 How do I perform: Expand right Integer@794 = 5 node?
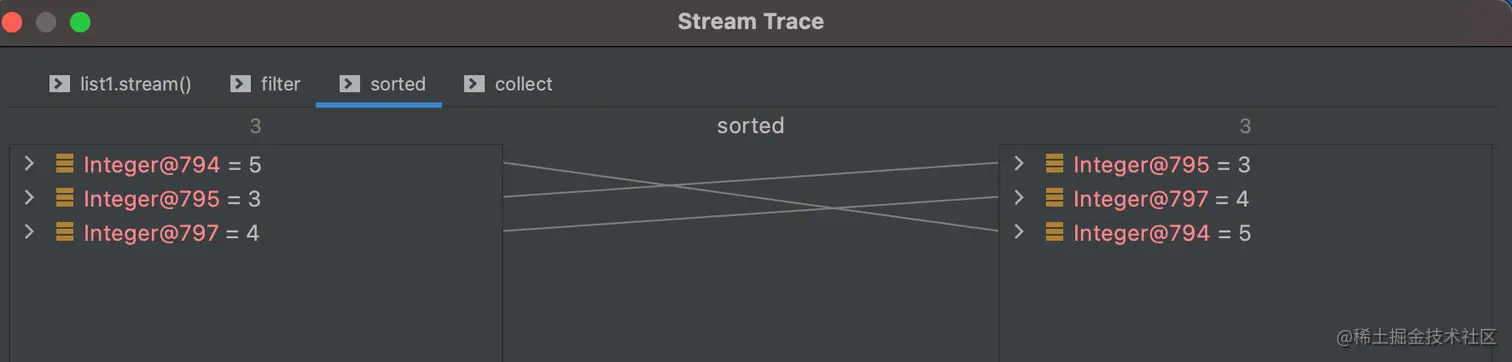[1019, 232]
